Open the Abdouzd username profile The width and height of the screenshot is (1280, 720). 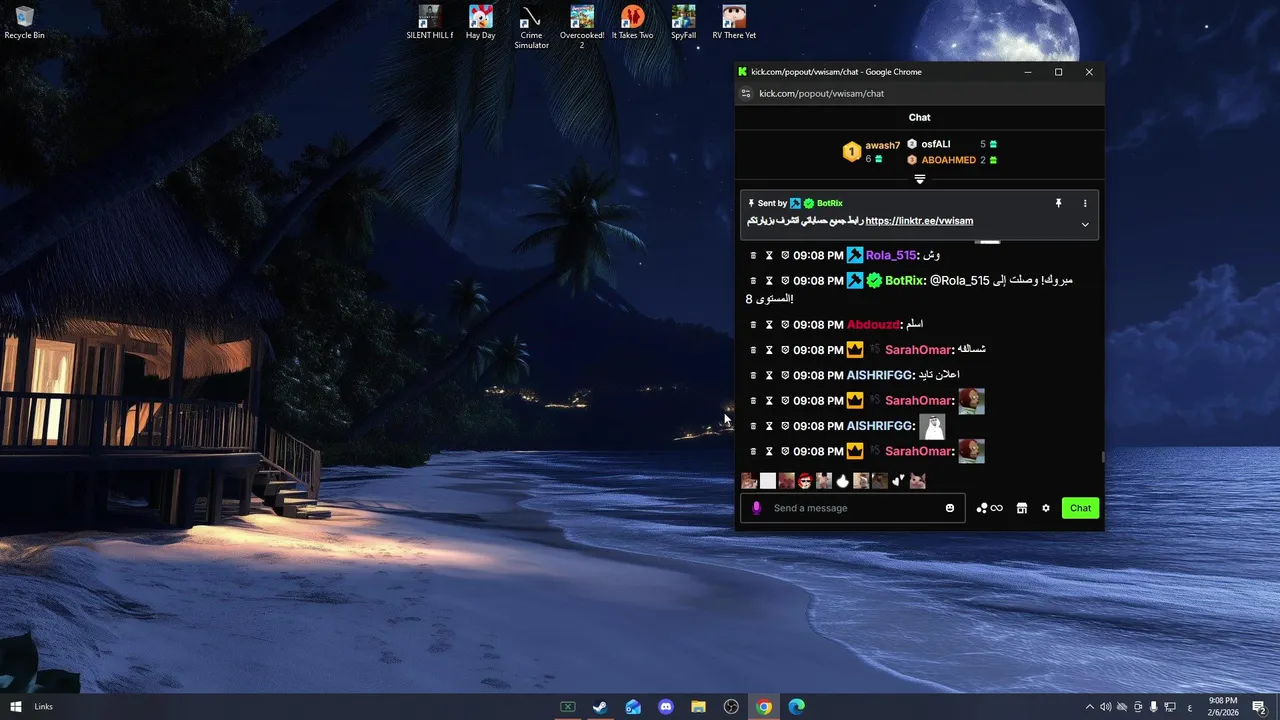[874, 325]
